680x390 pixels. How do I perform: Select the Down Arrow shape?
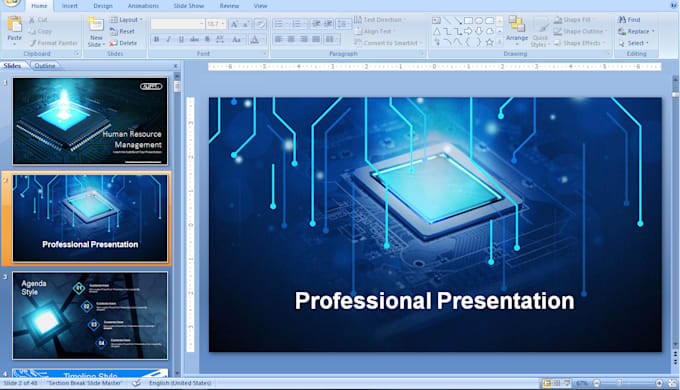click(479, 31)
